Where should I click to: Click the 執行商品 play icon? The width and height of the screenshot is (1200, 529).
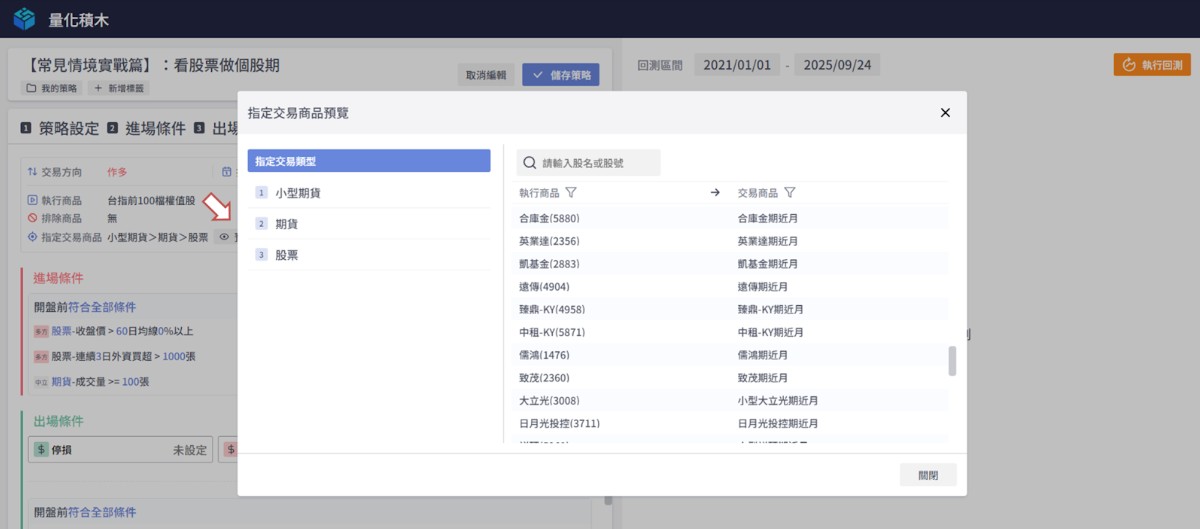[x=32, y=201]
